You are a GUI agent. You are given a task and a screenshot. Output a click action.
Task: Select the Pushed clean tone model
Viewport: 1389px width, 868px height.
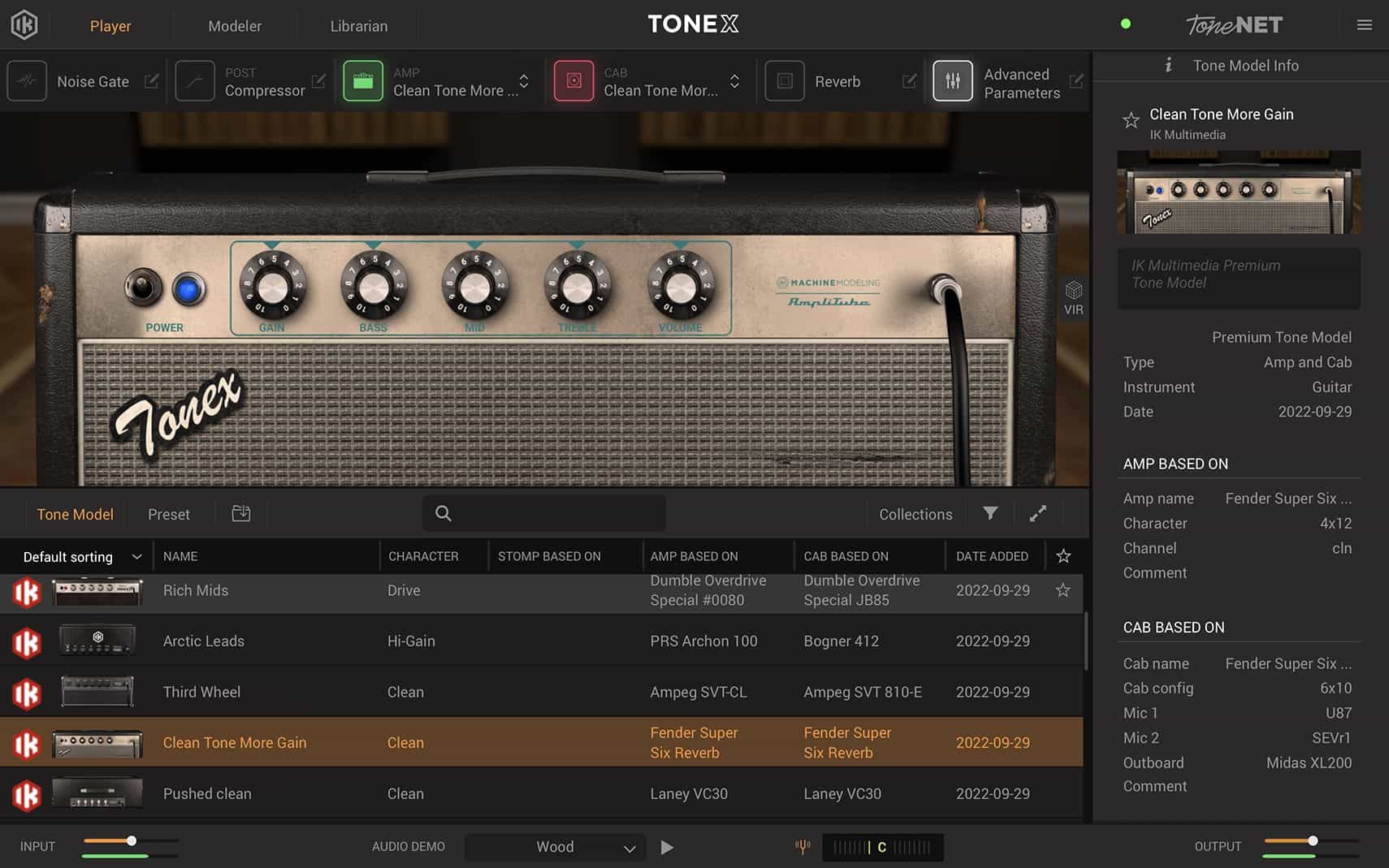(541, 793)
